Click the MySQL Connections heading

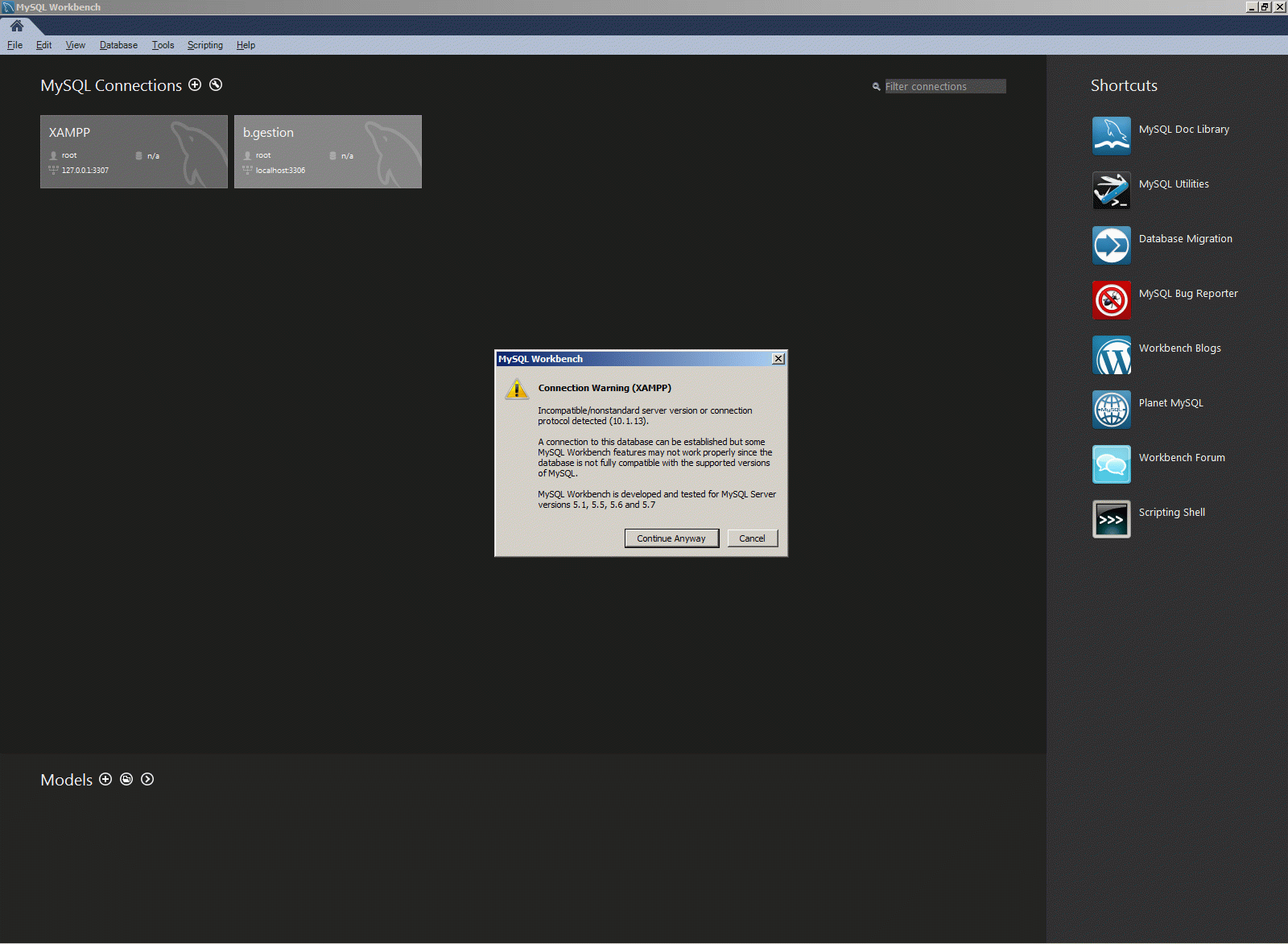111,85
